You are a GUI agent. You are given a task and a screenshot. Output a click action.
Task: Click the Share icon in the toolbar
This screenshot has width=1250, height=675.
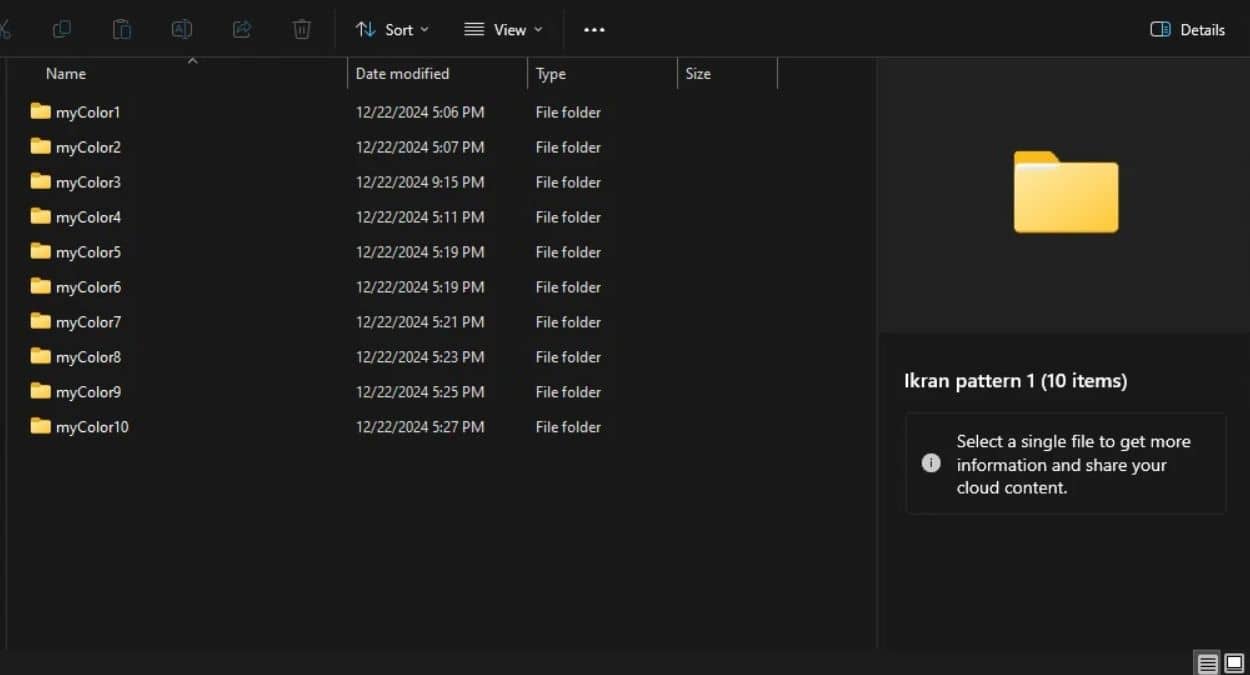pos(242,29)
